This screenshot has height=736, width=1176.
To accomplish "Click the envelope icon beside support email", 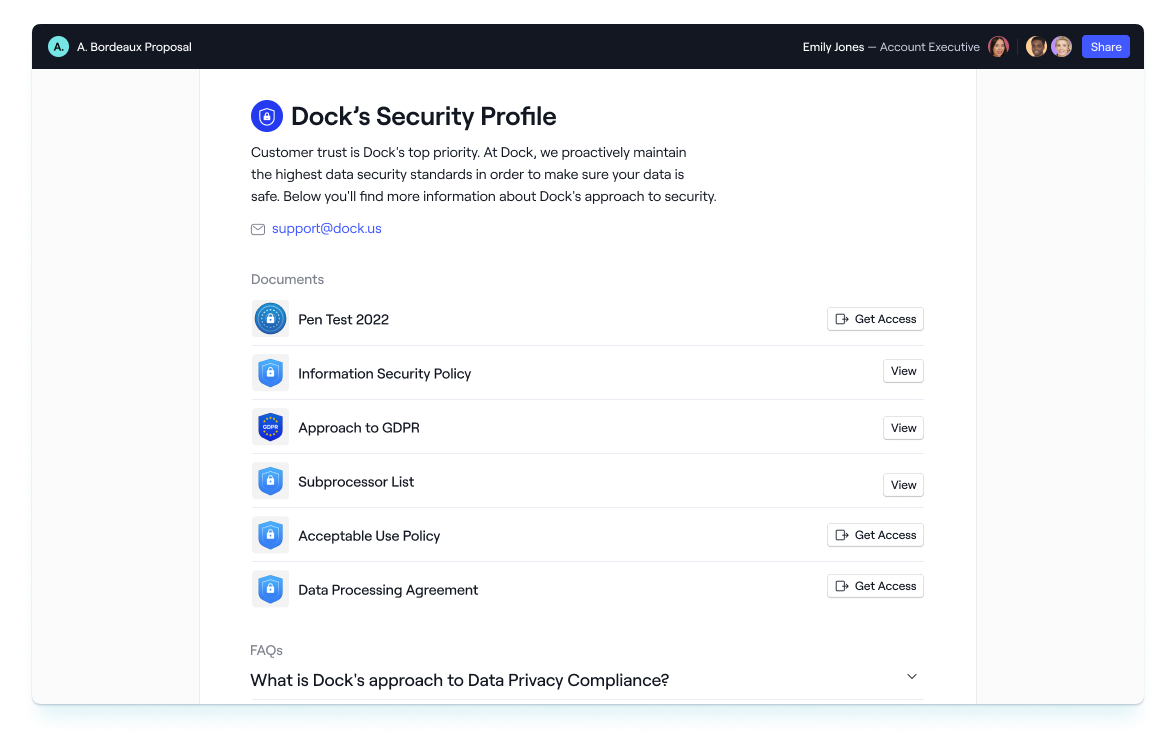I will click(x=258, y=229).
